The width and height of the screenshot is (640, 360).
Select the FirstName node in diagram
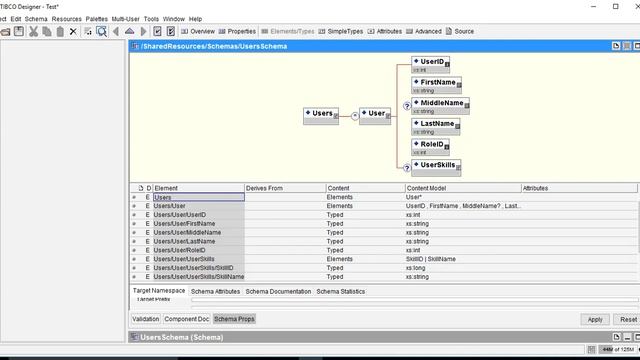coord(436,85)
